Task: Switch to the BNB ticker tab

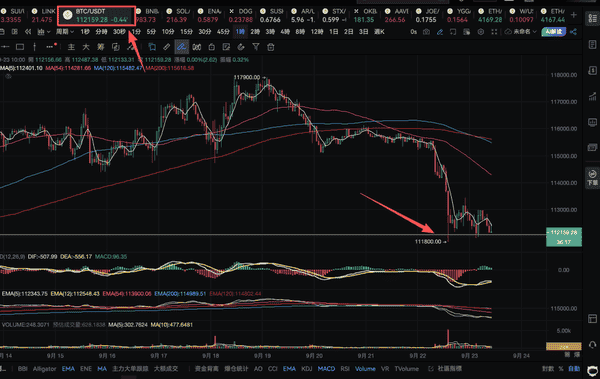Action: [x=148, y=16]
